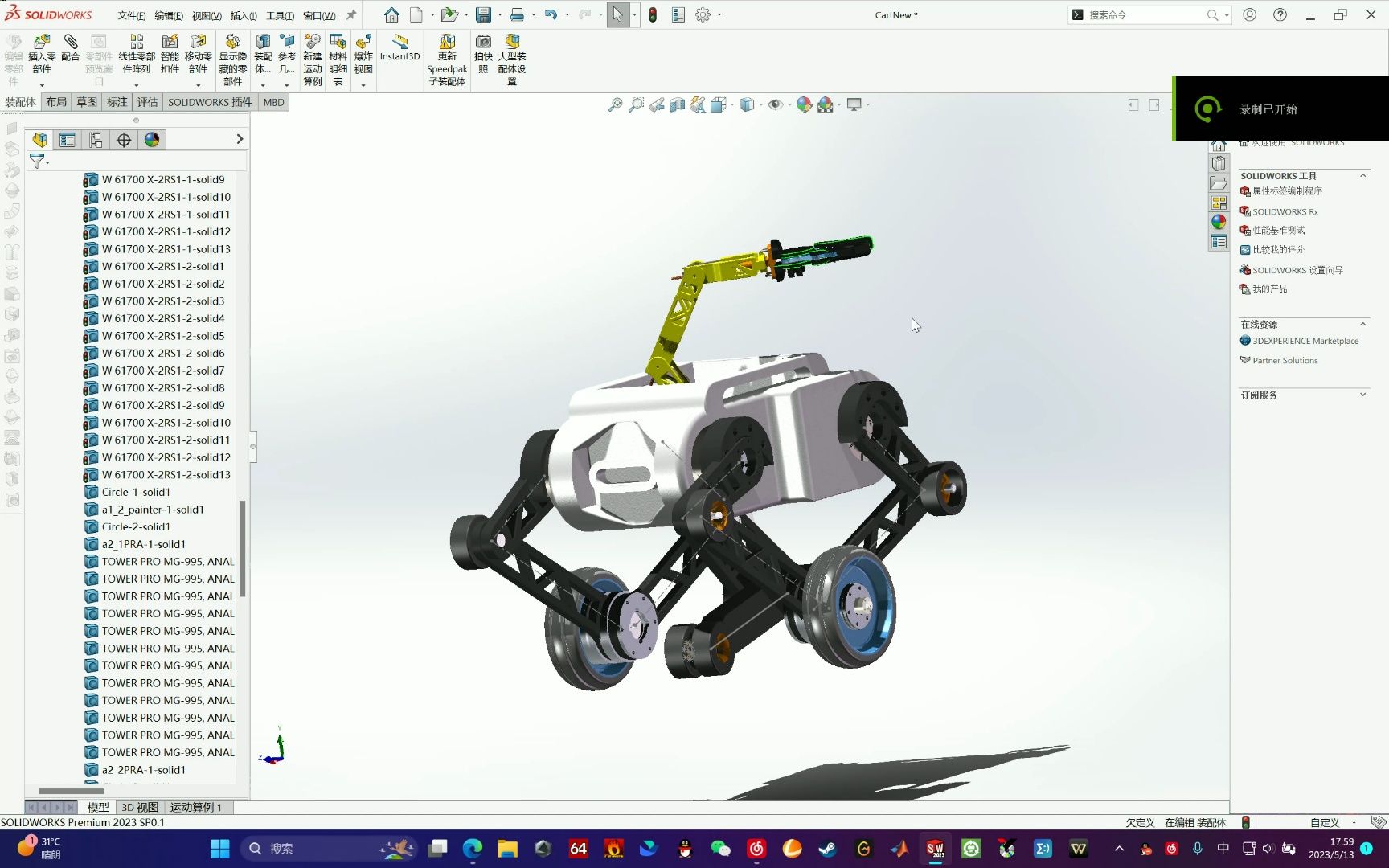Open the ConfigurationManager tab icon
Viewport: 1389px width, 868px height.
96,140
